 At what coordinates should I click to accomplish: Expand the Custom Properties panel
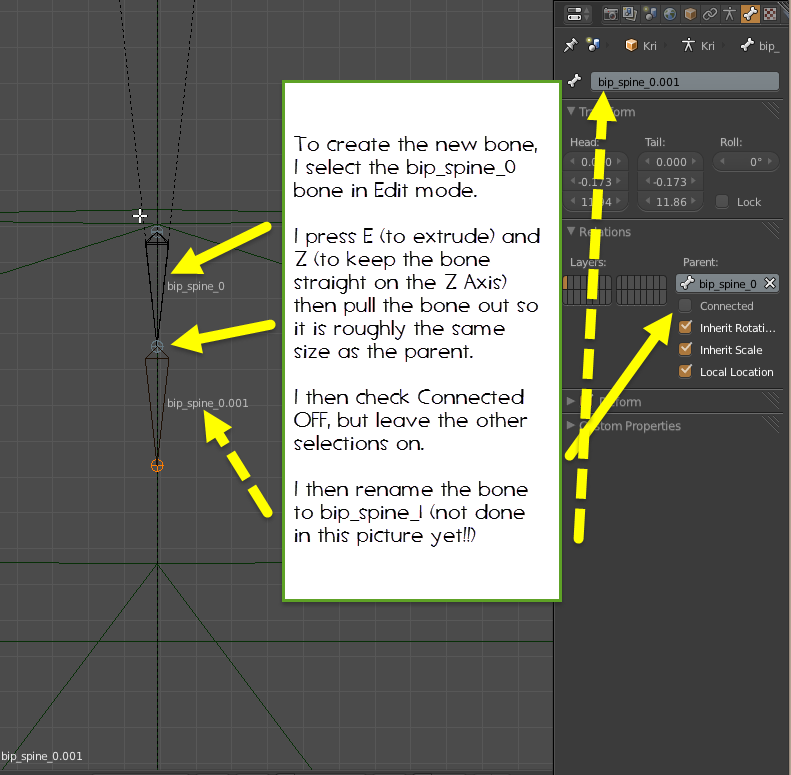[x=571, y=425]
